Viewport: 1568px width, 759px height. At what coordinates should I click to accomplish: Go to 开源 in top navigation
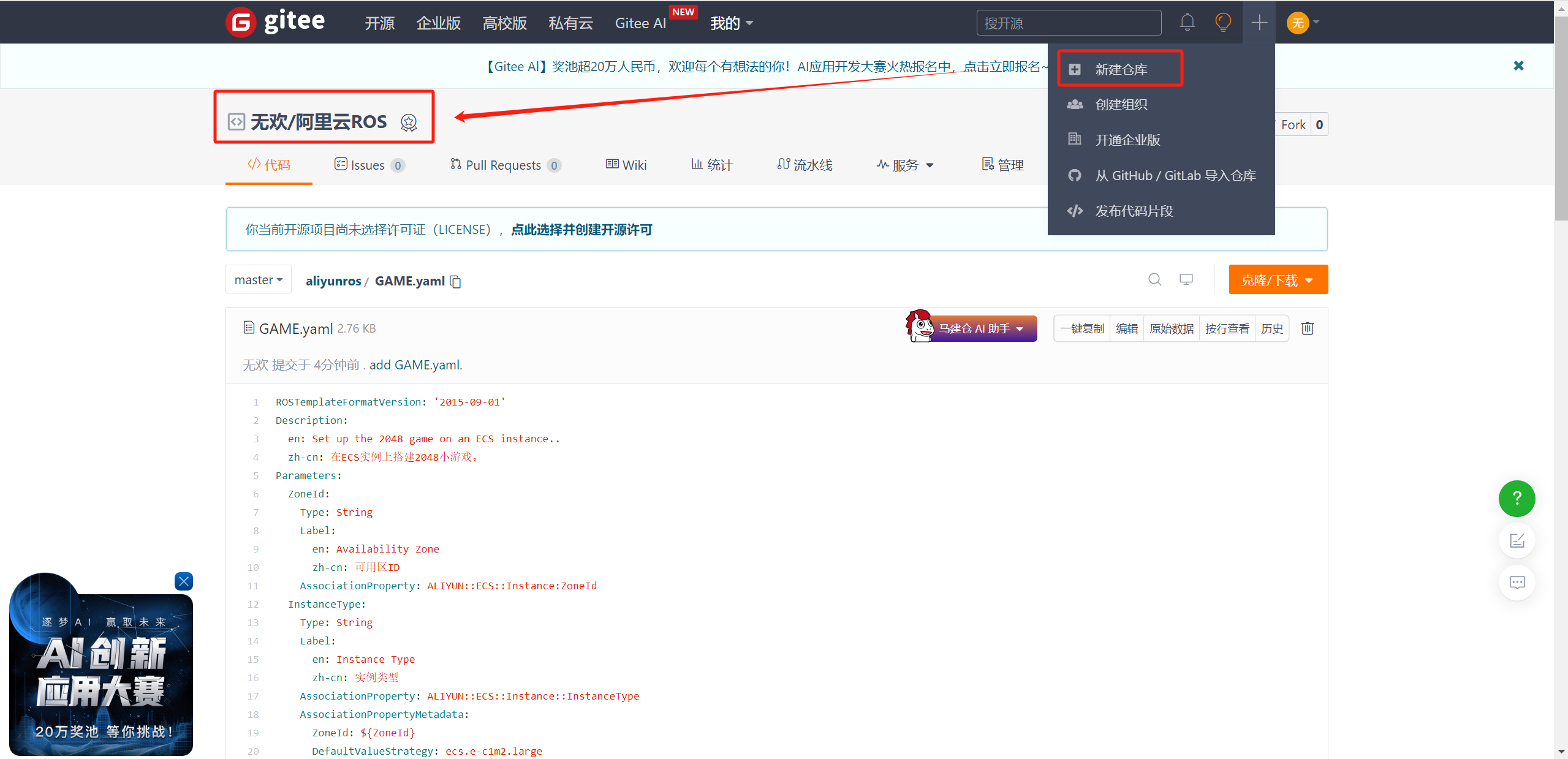click(x=380, y=23)
